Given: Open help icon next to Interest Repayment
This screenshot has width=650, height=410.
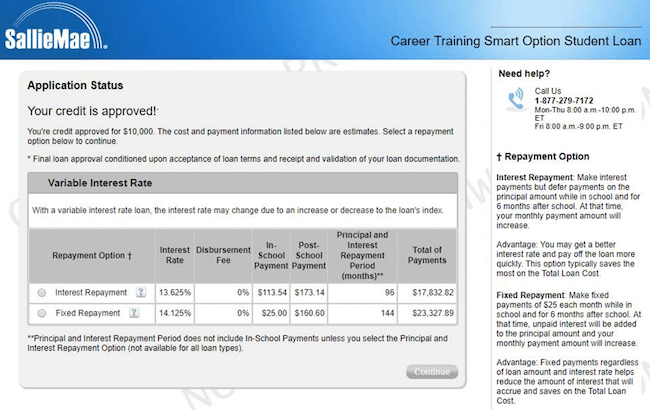Looking at the screenshot, I should point(141,292).
